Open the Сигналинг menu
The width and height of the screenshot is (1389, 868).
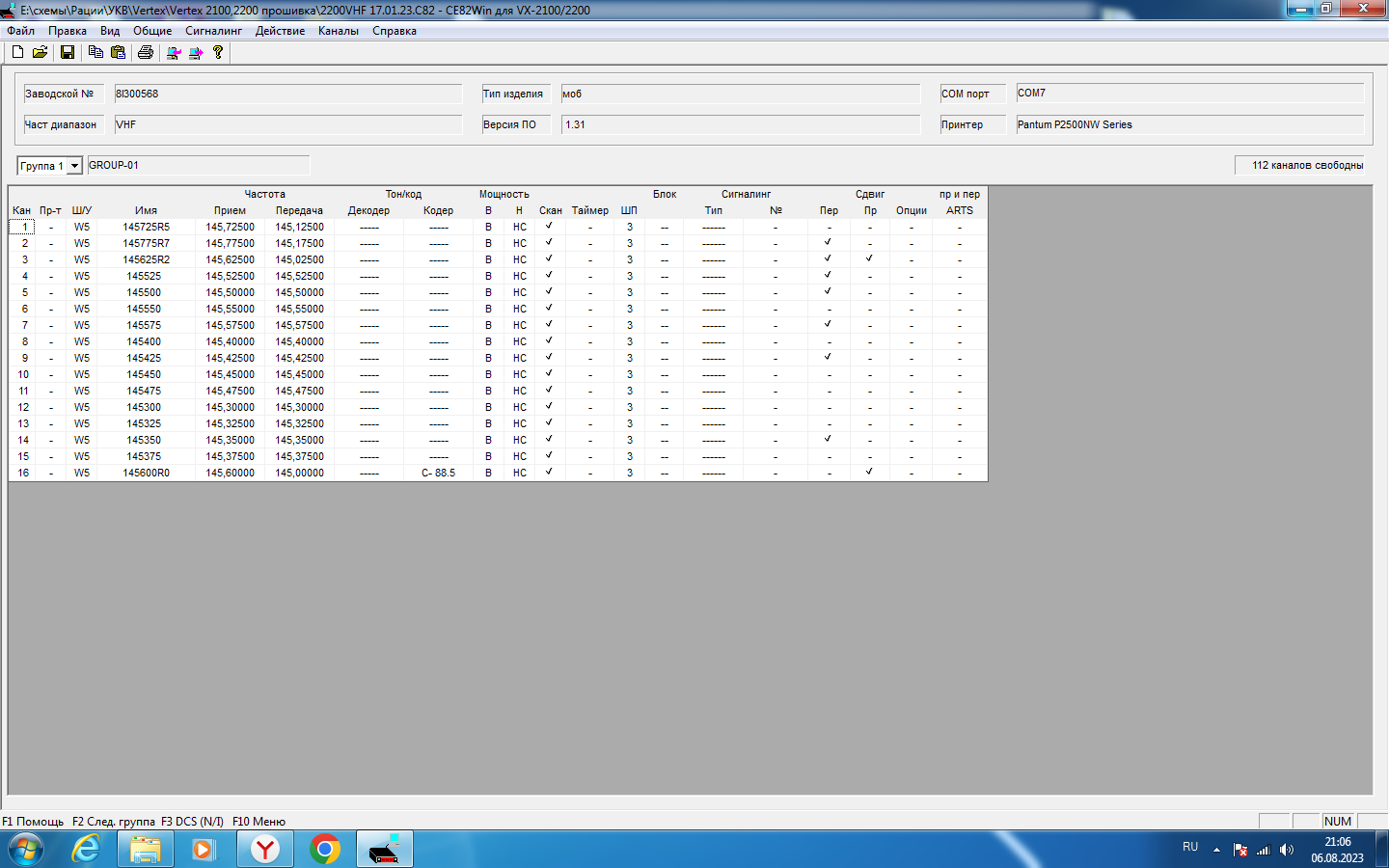coord(214,31)
